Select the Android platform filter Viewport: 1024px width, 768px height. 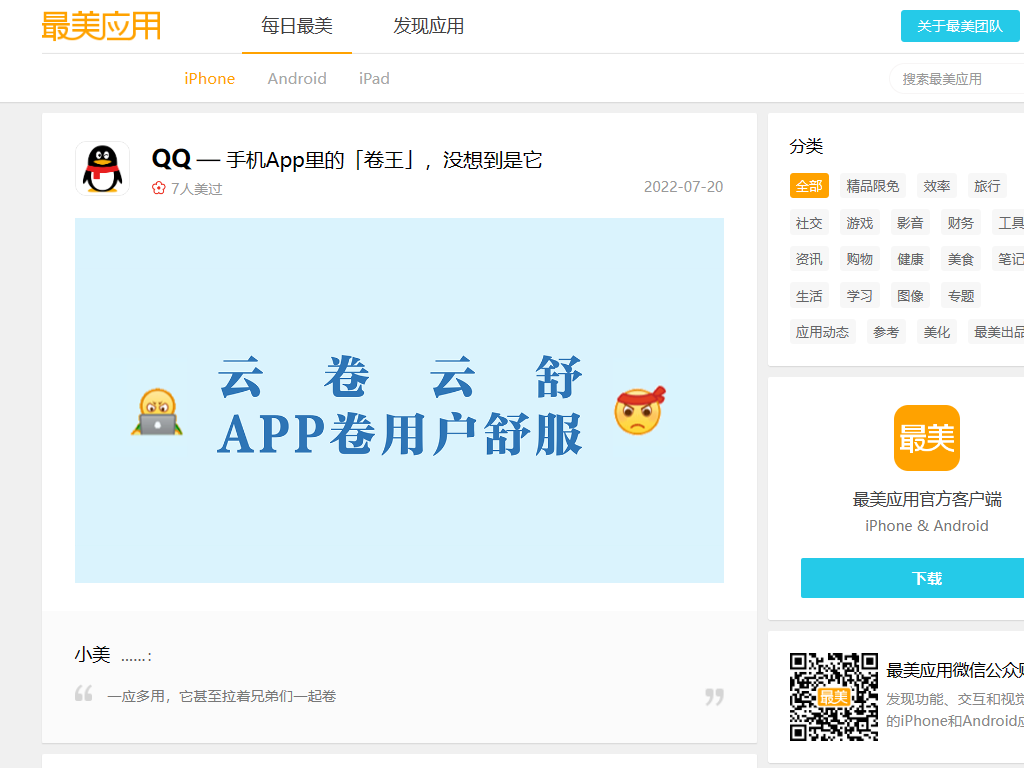(x=297, y=79)
